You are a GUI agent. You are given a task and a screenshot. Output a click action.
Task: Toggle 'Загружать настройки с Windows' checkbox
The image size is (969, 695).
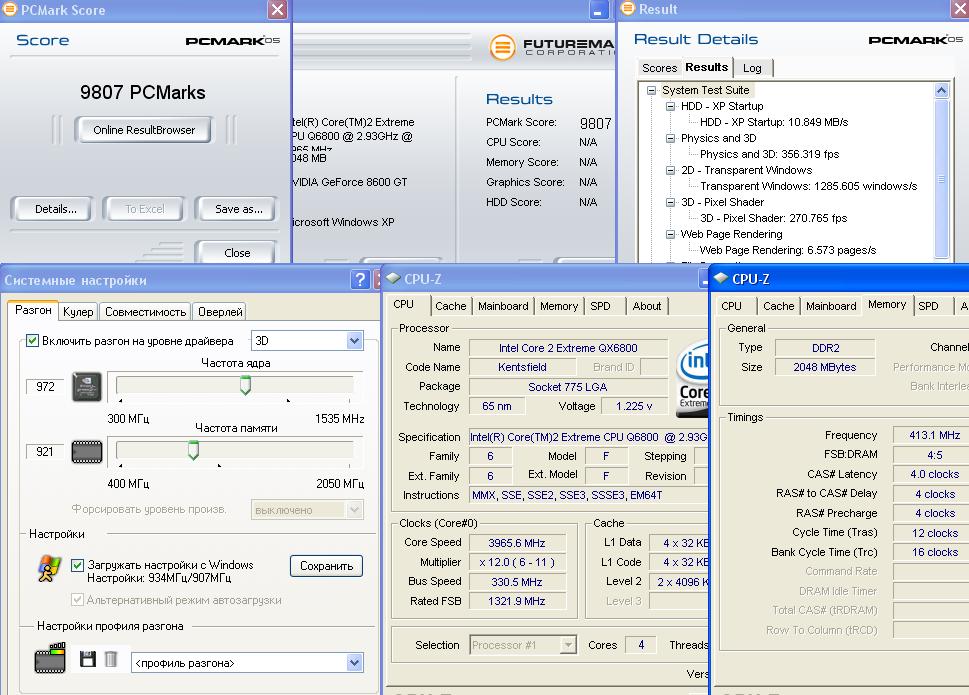(77, 565)
